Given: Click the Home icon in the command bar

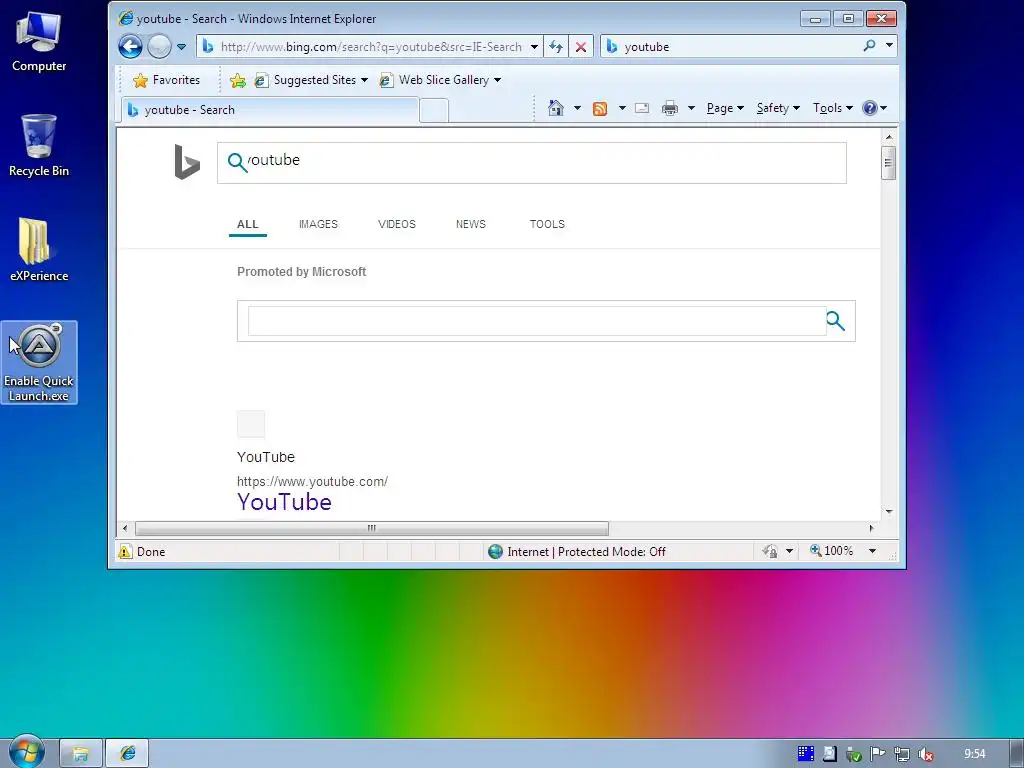Looking at the screenshot, I should coord(556,108).
